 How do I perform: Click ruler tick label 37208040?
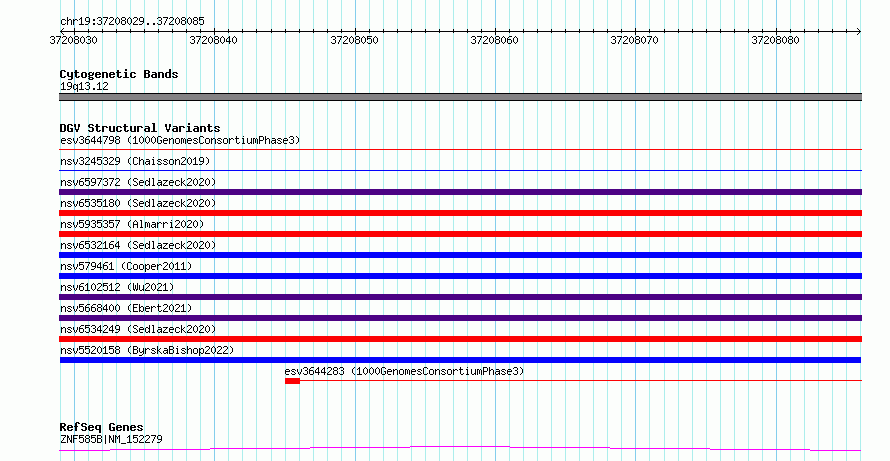click(x=213, y=40)
